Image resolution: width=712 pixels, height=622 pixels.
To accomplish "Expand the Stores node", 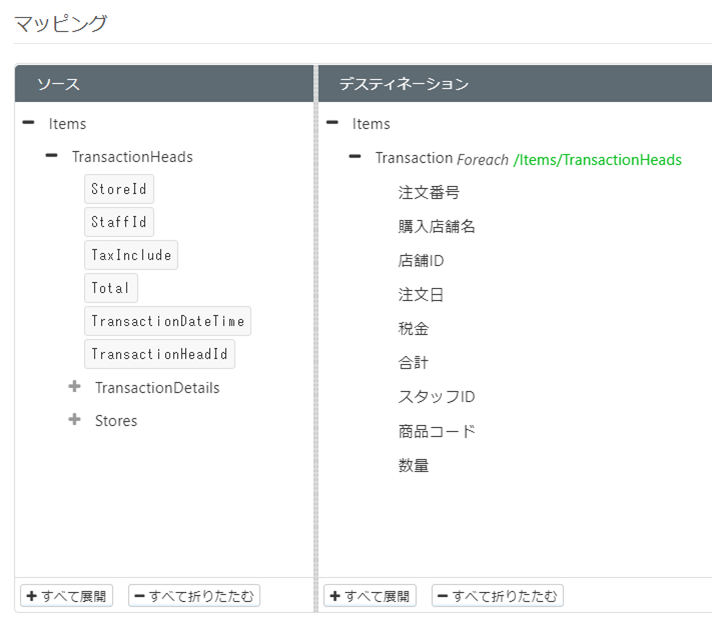I will click(74, 420).
